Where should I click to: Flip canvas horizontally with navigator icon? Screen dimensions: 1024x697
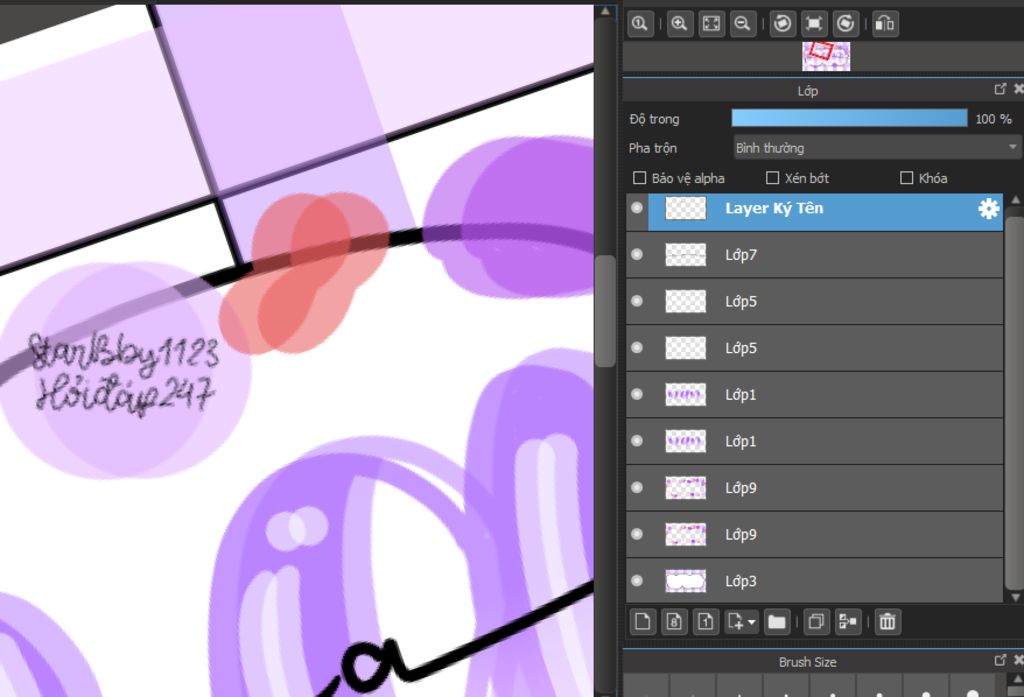coord(884,24)
